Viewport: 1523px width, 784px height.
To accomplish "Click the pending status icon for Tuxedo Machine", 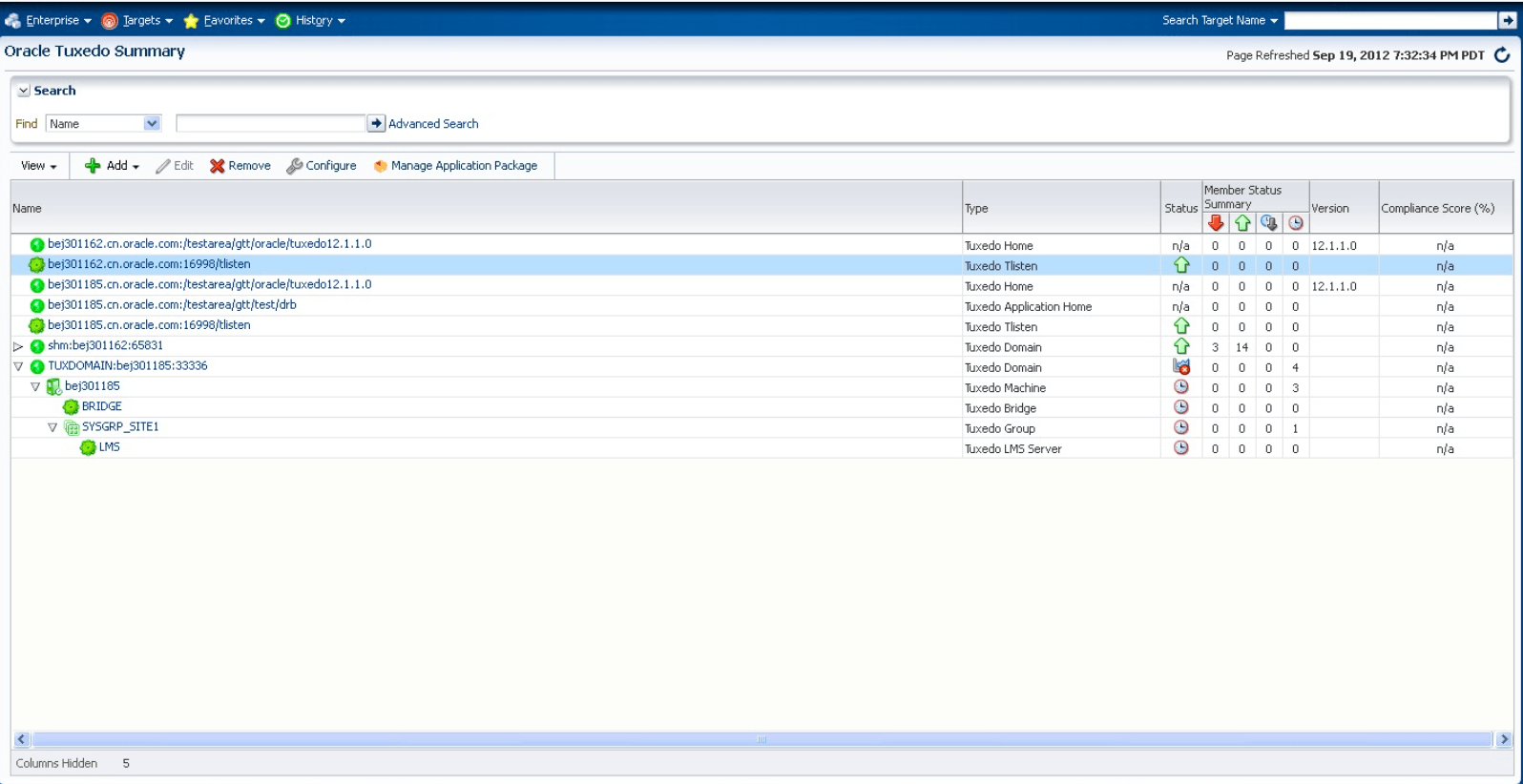I will tap(1181, 387).
